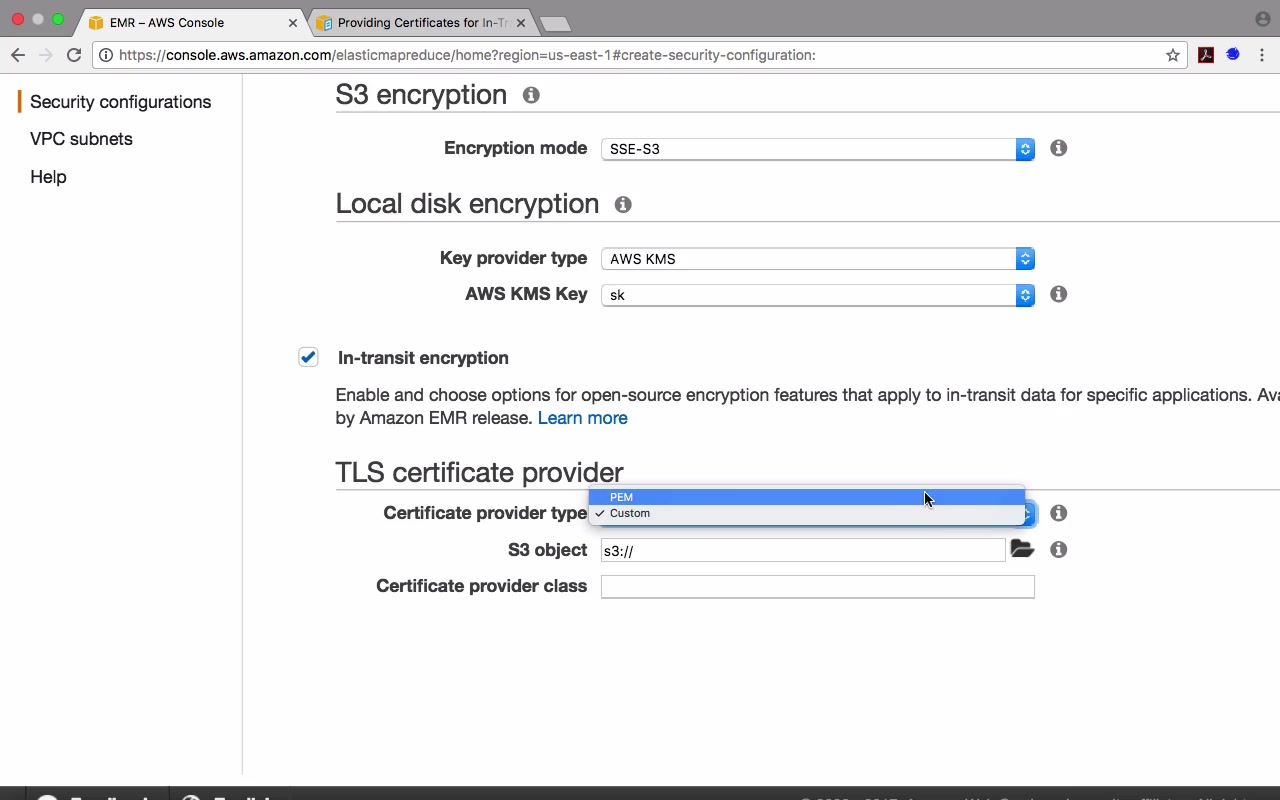
Task: Expand the AWS KMS Key dropdown
Action: (x=817, y=295)
